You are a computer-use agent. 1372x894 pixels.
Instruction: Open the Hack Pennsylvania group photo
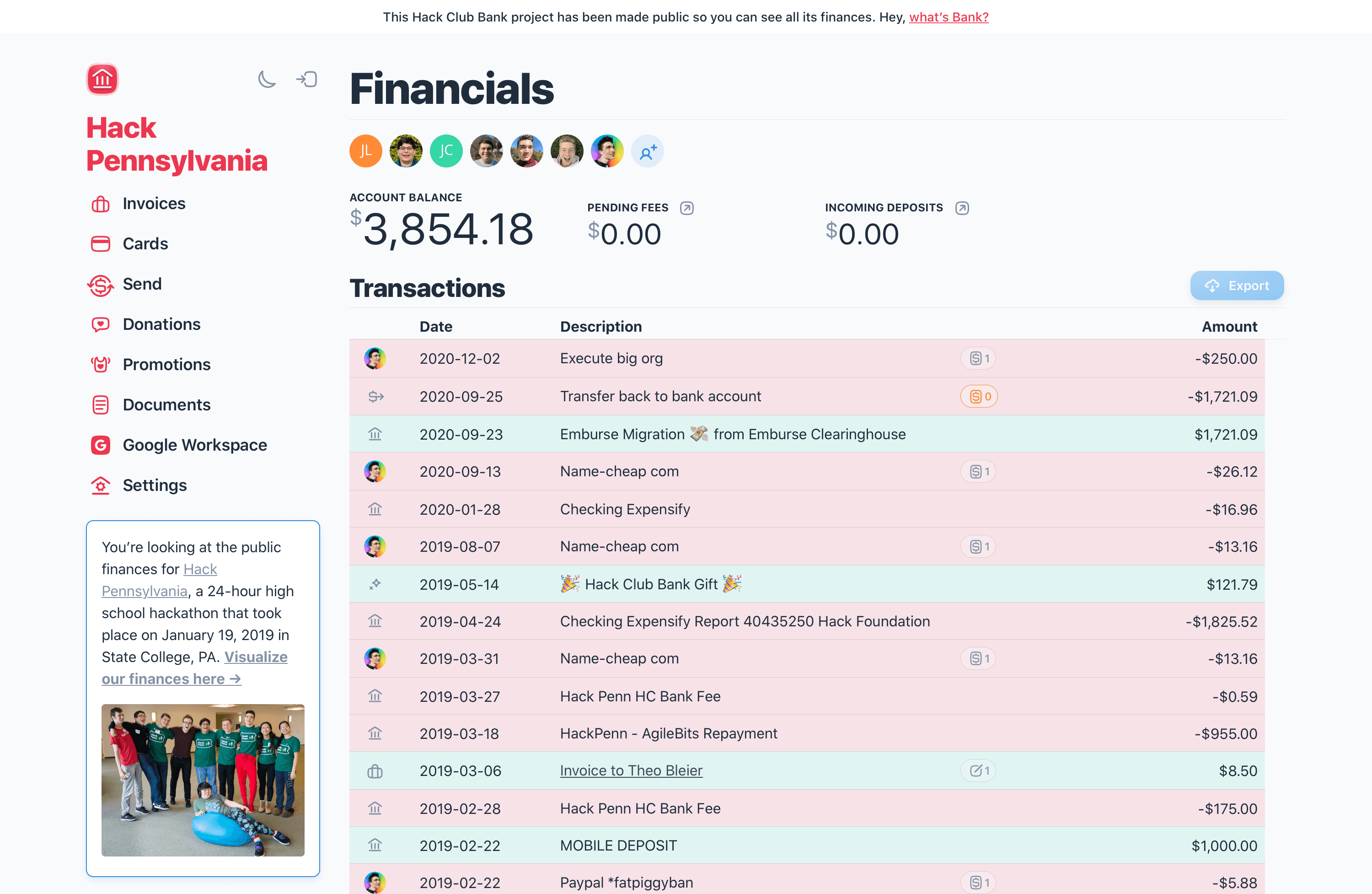[x=203, y=780]
